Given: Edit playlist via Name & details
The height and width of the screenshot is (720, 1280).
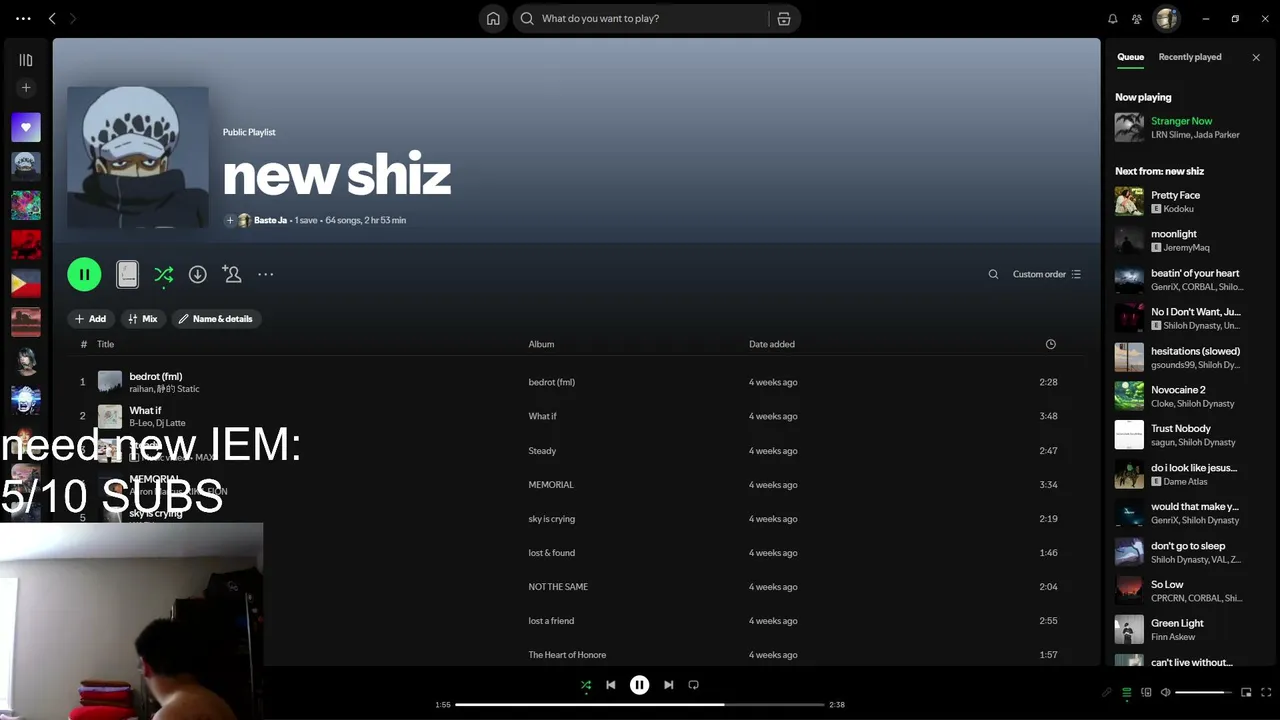Looking at the screenshot, I should pos(216,319).
